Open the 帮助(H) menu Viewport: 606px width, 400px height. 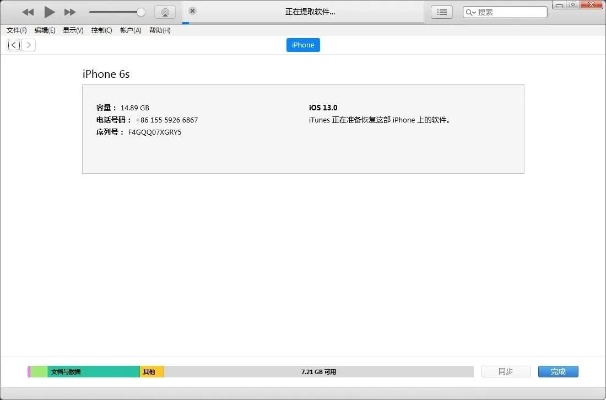(x=159, y=30)
